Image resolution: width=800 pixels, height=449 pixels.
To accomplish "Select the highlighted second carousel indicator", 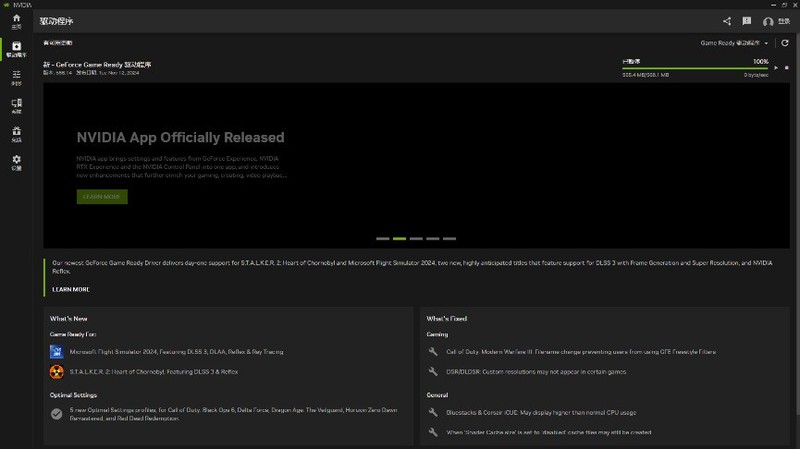I will [x=399, y=238].
